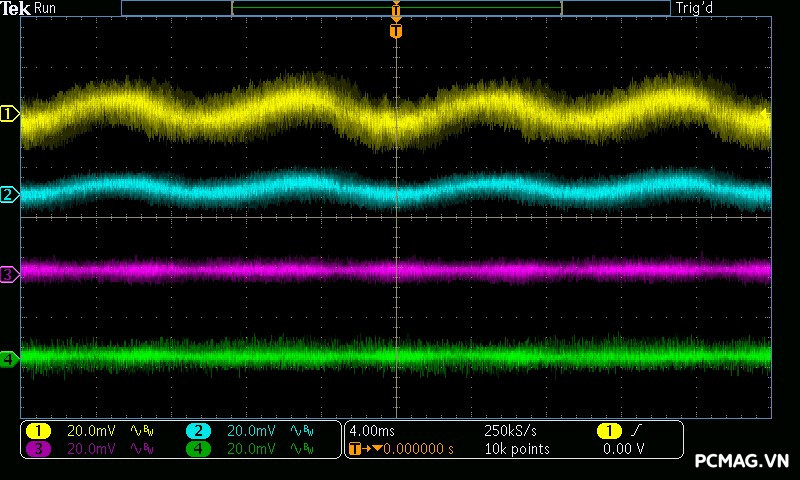Select the 10k points record length

click(x=516, y=449)
